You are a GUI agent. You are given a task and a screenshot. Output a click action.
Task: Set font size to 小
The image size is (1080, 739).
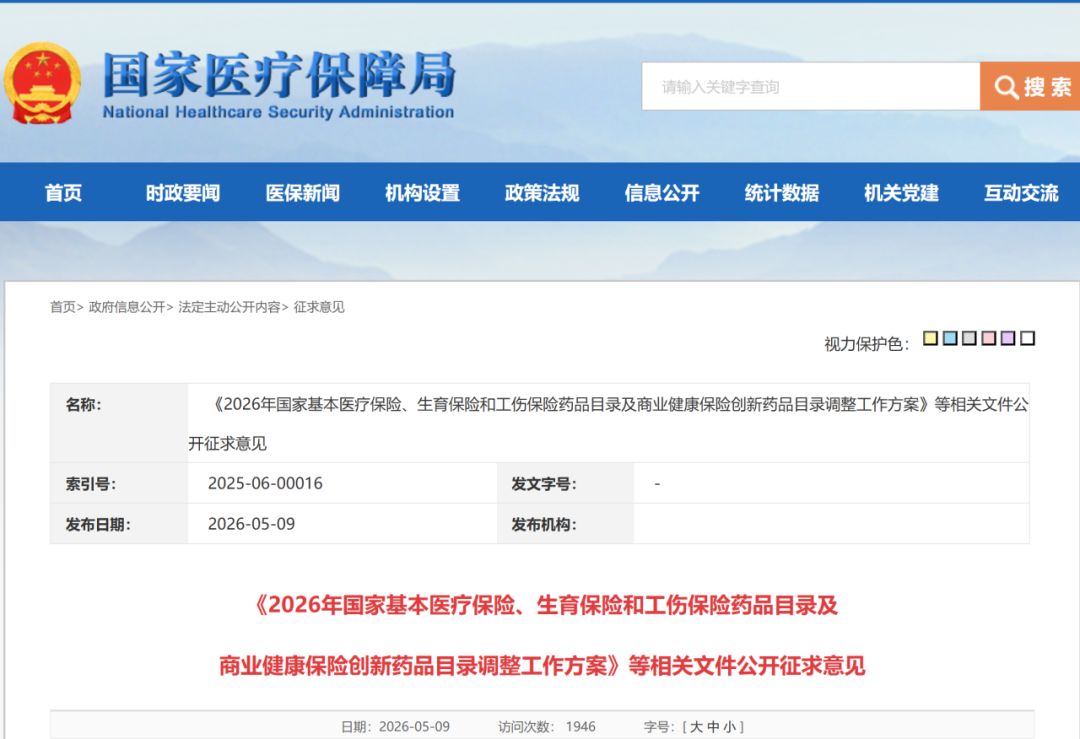point(729,727)
